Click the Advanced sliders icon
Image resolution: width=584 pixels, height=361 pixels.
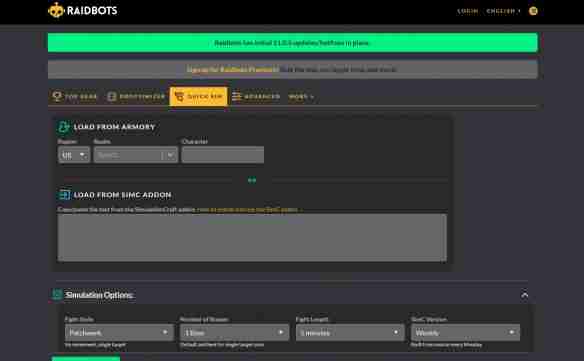tap(236, 96)
